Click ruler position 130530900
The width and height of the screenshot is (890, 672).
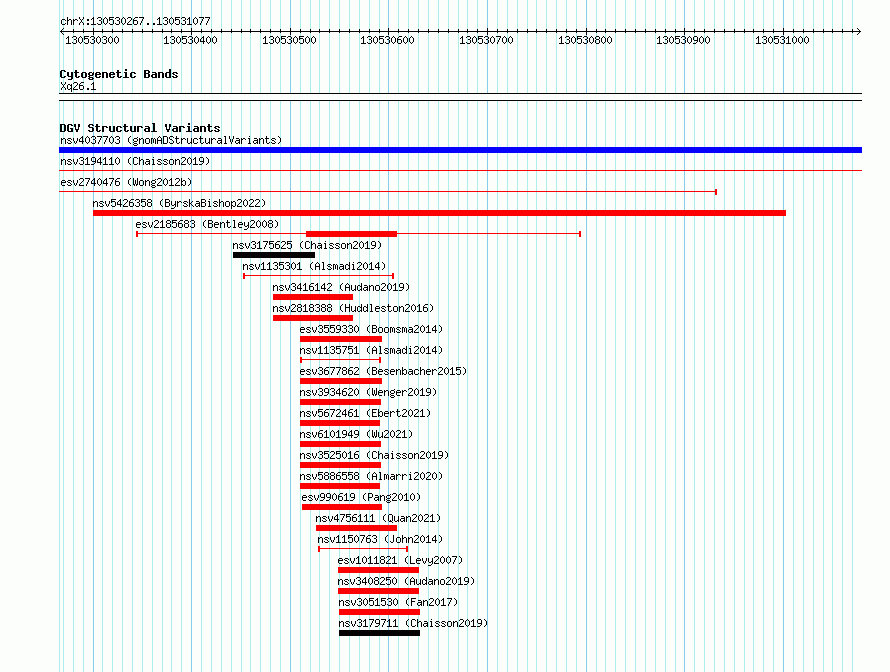pyautogui.click(x=683, y=40)
